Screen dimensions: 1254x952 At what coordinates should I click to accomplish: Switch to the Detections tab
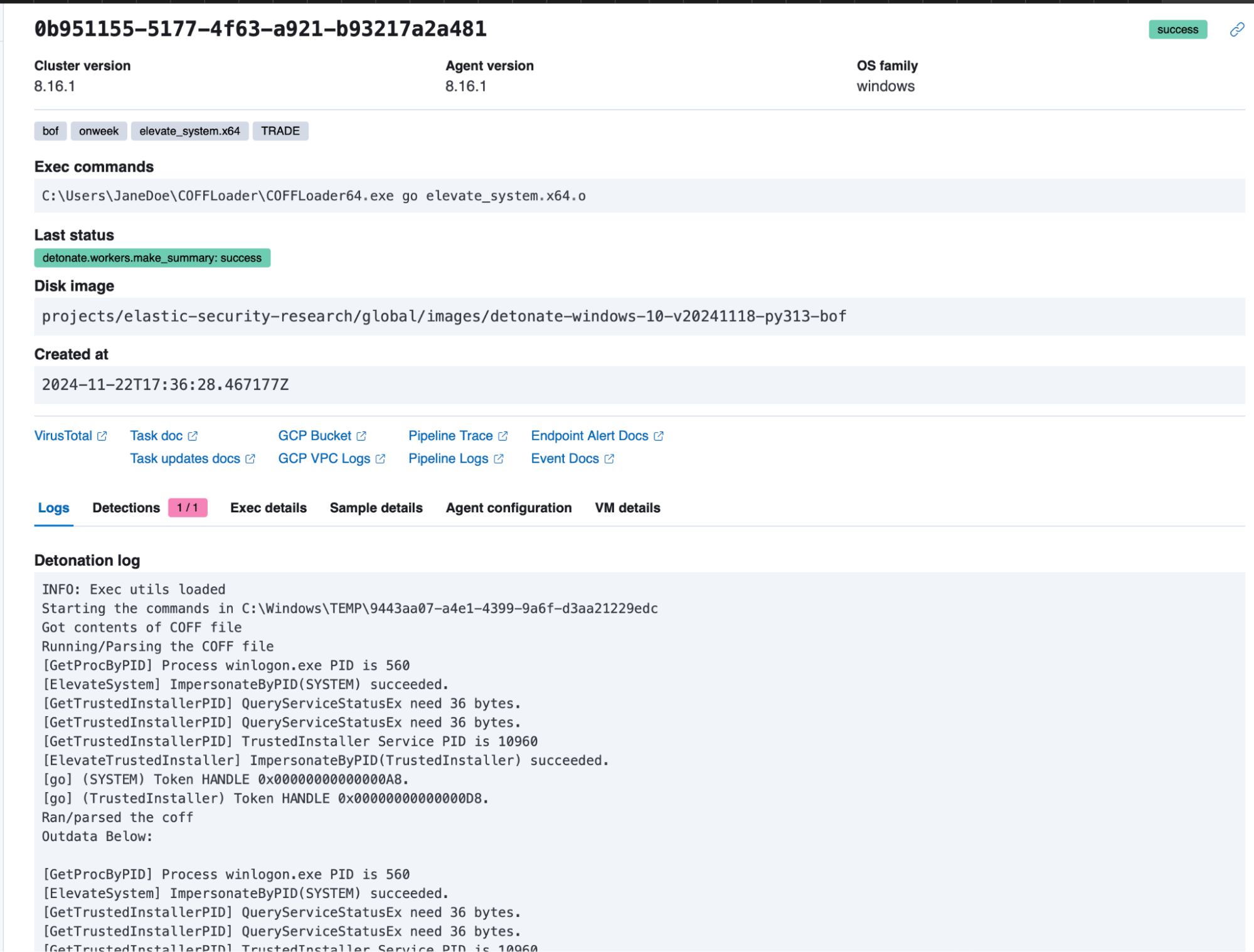click(x=126, y=508)
